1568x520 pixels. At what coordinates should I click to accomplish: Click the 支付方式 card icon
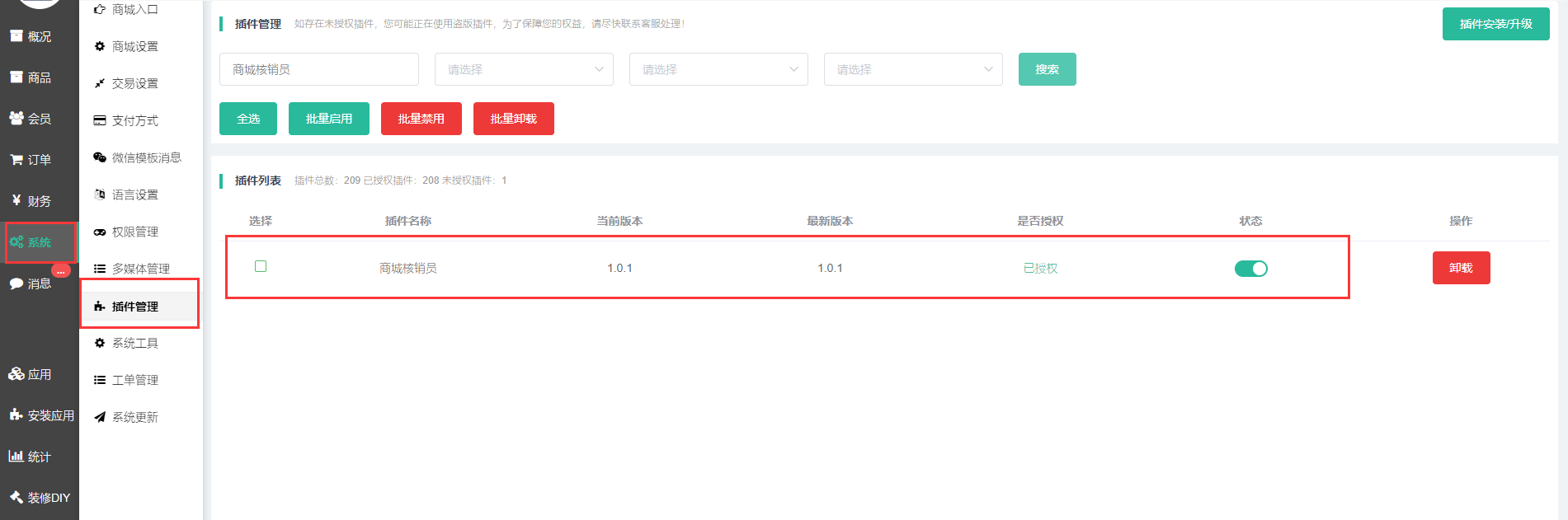[x=100, y=120]
